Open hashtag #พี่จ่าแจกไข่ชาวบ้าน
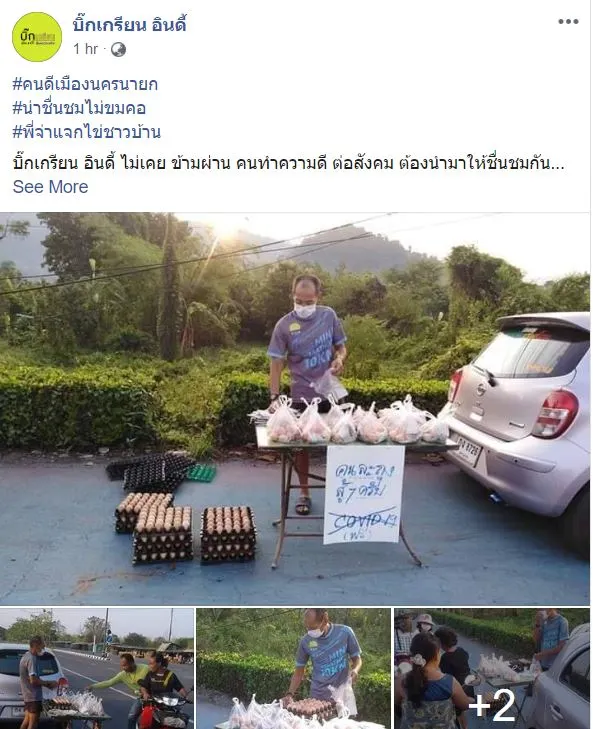The width and height of the screenshot is (593, 729). (x=87, y=132)
